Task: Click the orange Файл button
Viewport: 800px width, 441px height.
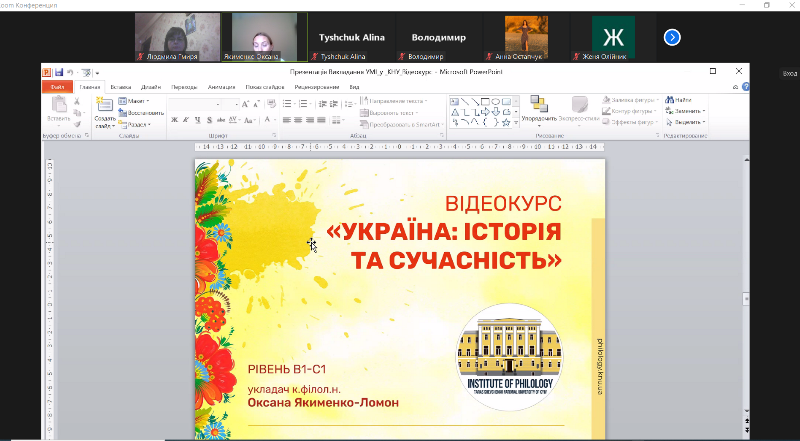Action: tap(58, 88)
